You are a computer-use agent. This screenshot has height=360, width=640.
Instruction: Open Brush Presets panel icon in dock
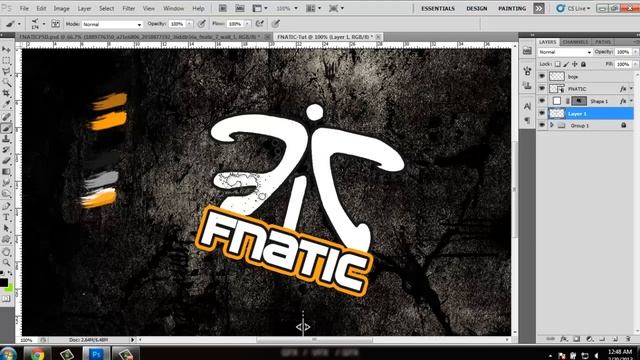[x=527, y=71]
